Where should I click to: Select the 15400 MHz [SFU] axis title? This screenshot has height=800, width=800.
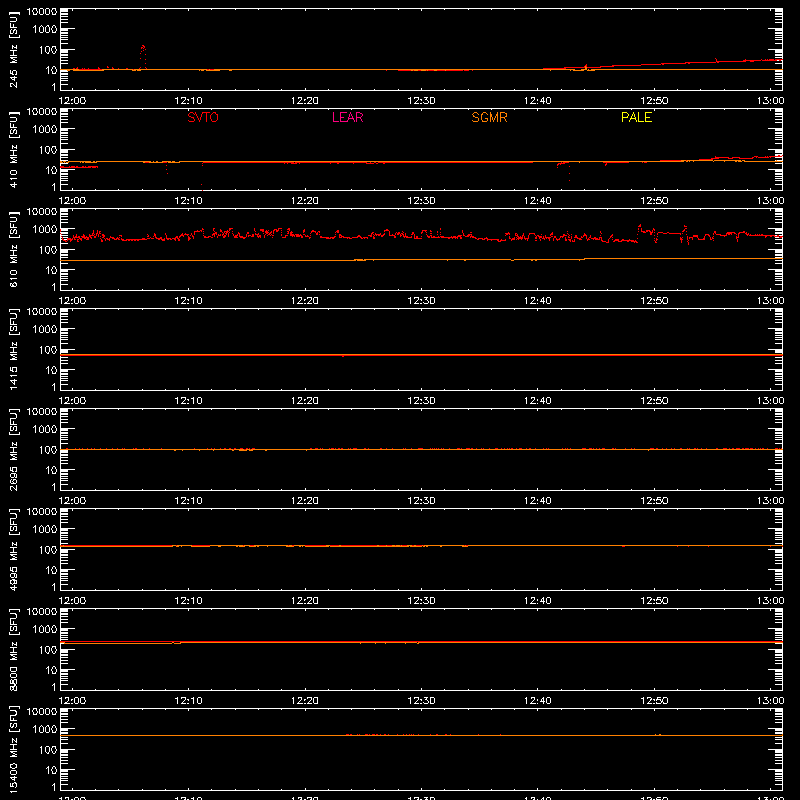[13, 749]
